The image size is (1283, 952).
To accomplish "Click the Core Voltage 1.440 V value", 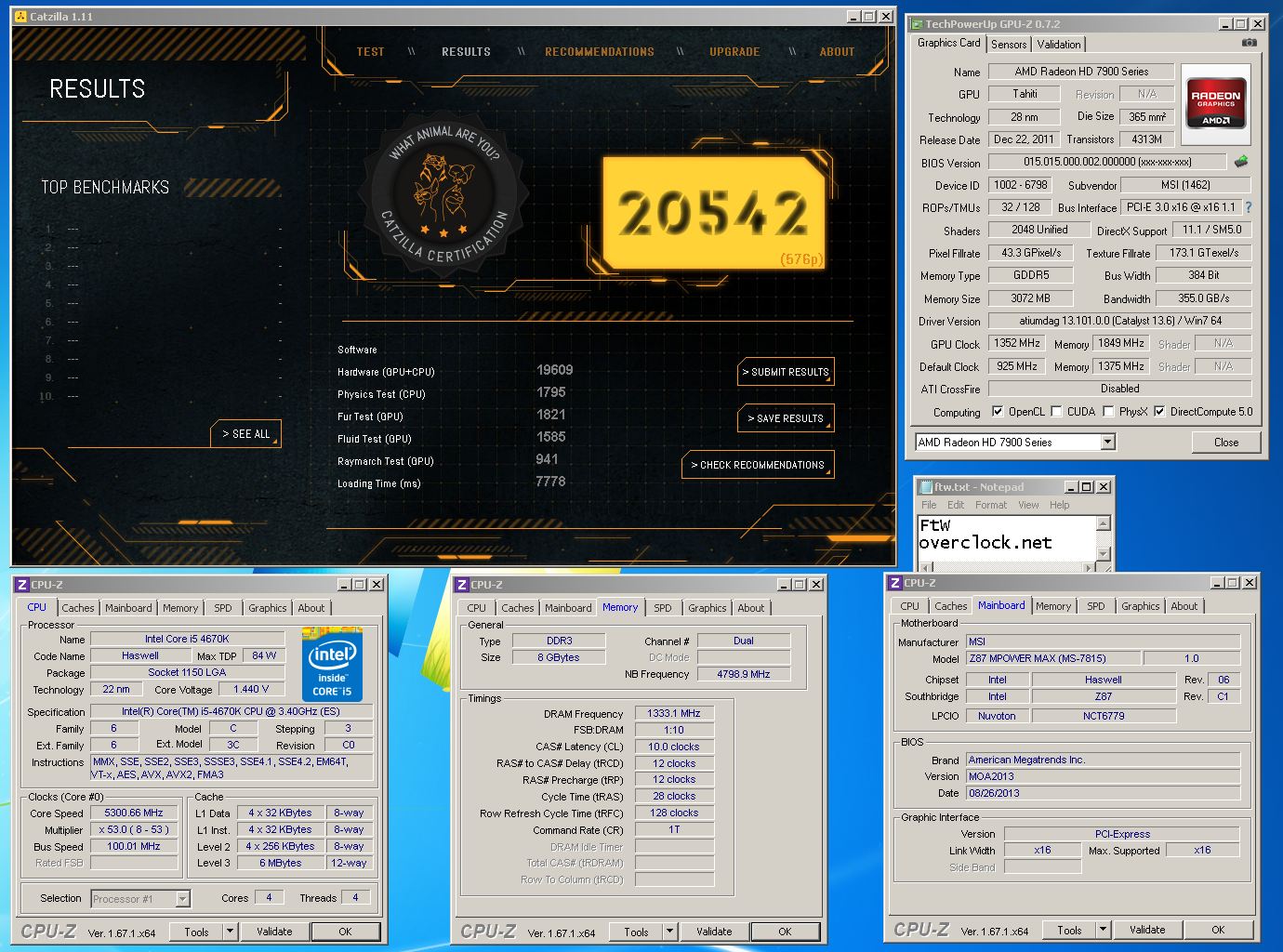I will 251,689.
